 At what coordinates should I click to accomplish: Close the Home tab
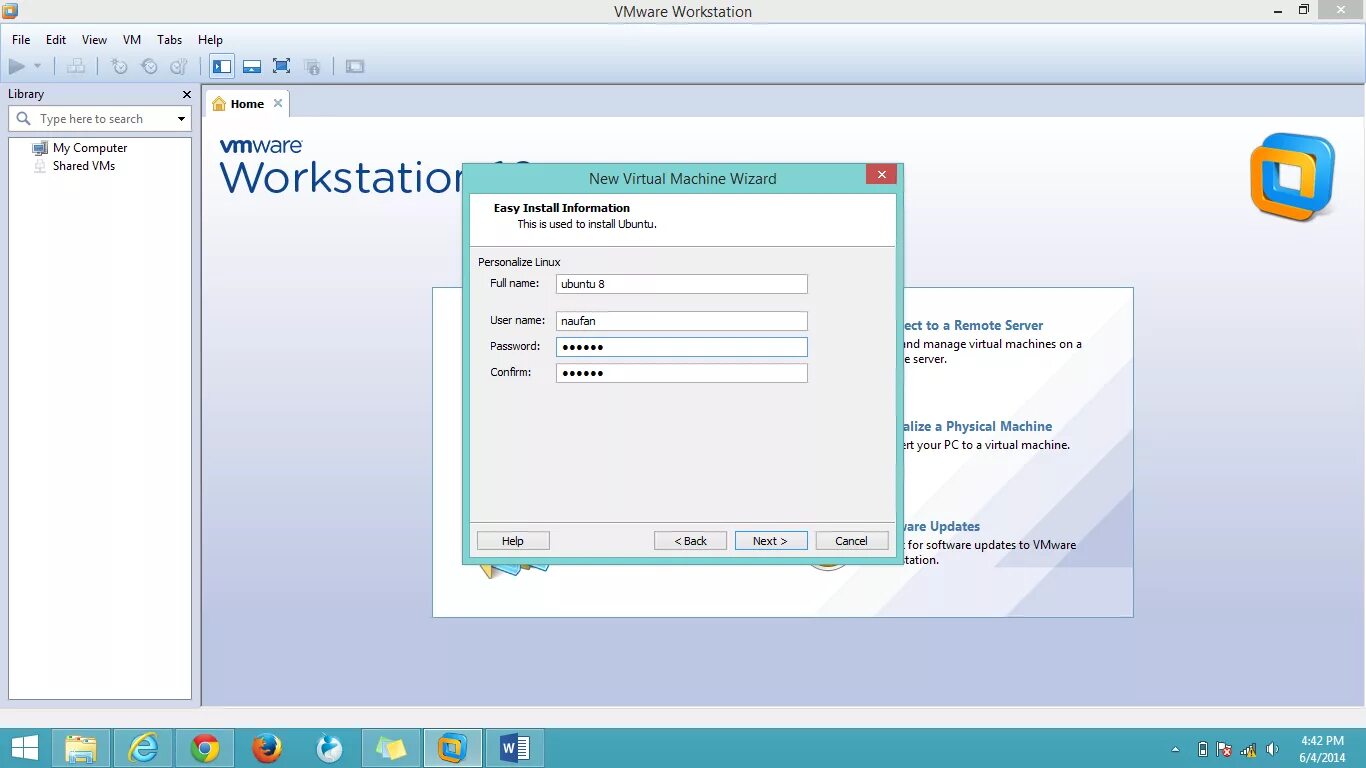[278, 103]
